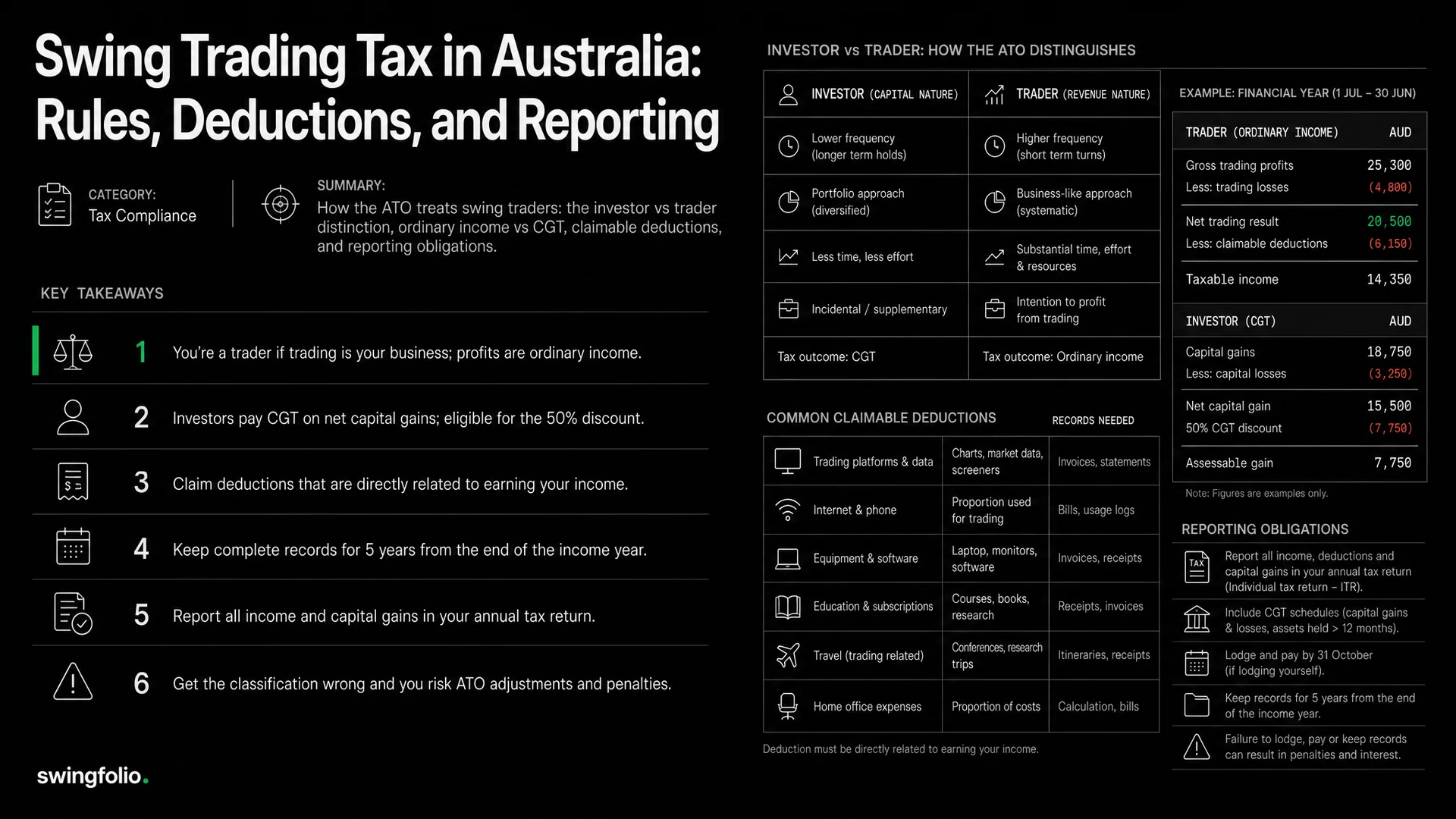
Task: Click the green Net trading result 20,500
Action: [1389, 221]
